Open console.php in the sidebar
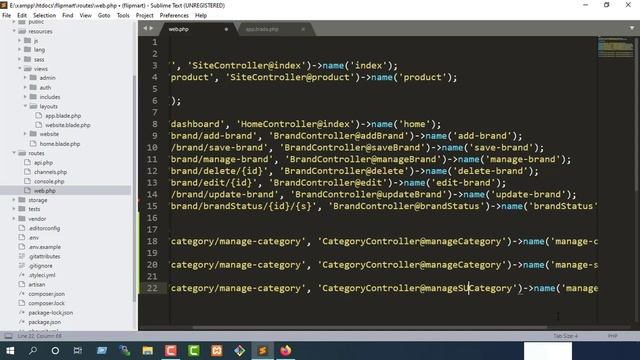 tap(49, 181)
